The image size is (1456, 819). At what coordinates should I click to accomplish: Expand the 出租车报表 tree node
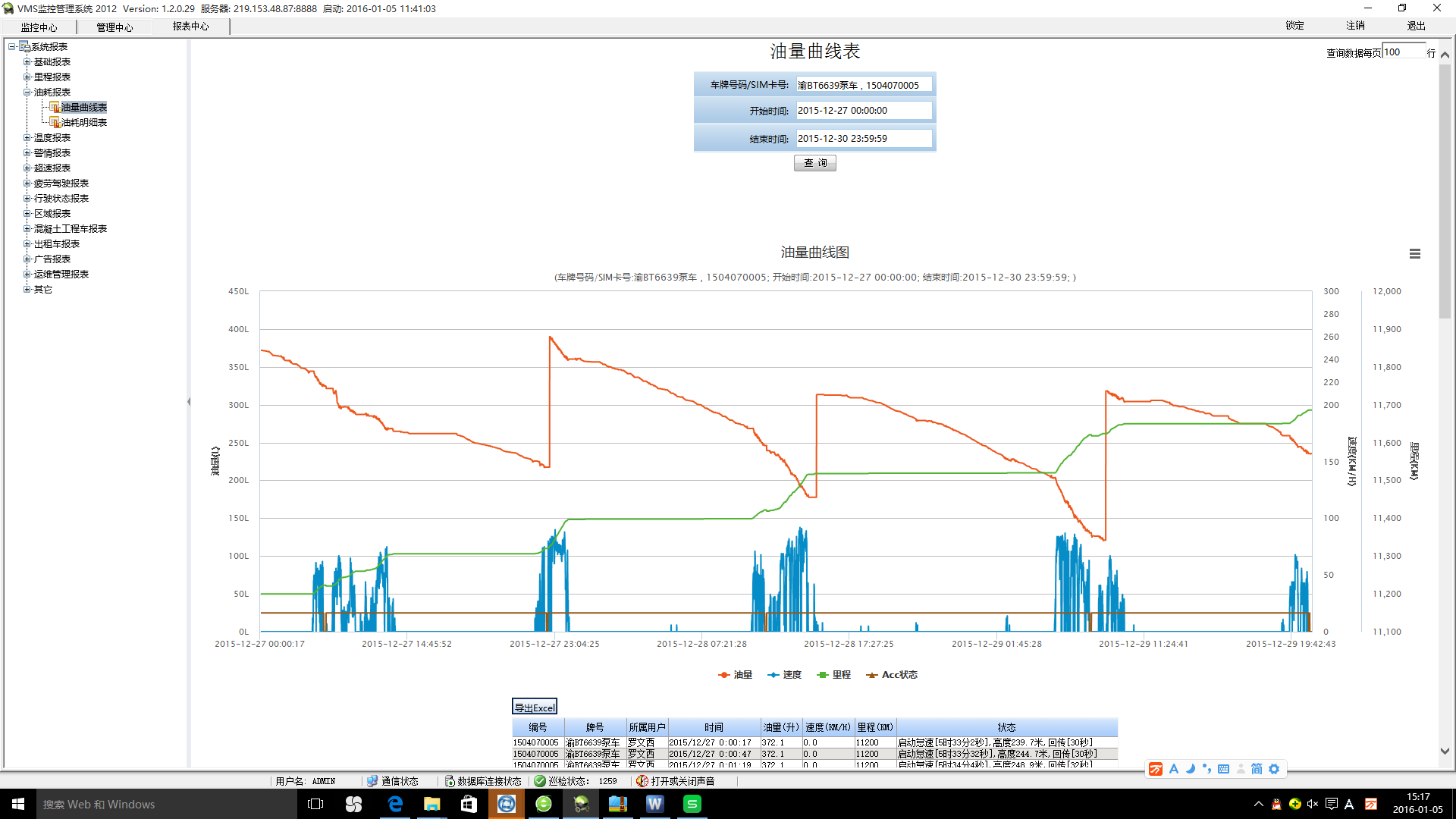pos(27,244)
